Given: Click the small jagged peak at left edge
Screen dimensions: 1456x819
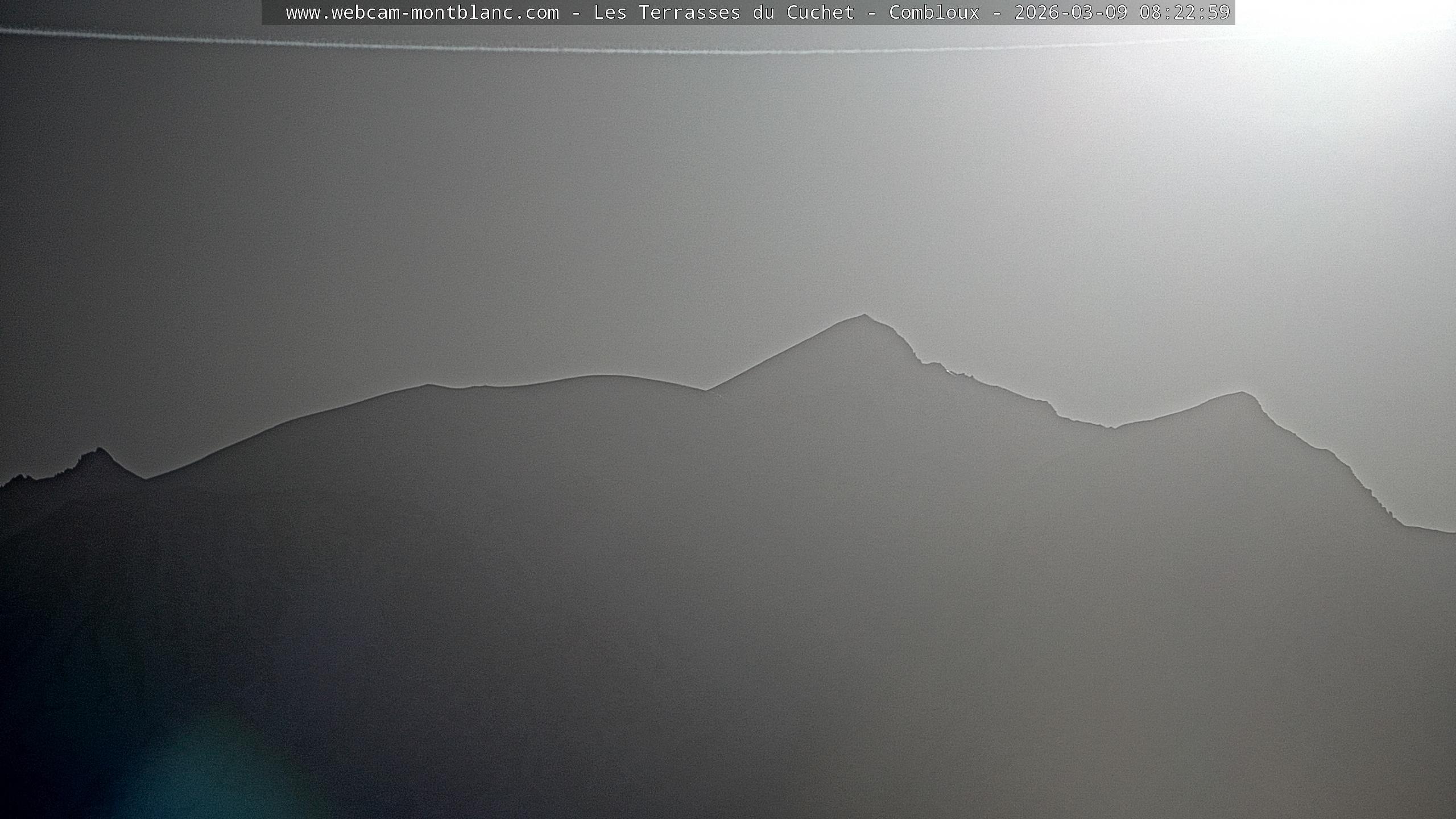Looking at the screenshot, I should pos(100,451).
